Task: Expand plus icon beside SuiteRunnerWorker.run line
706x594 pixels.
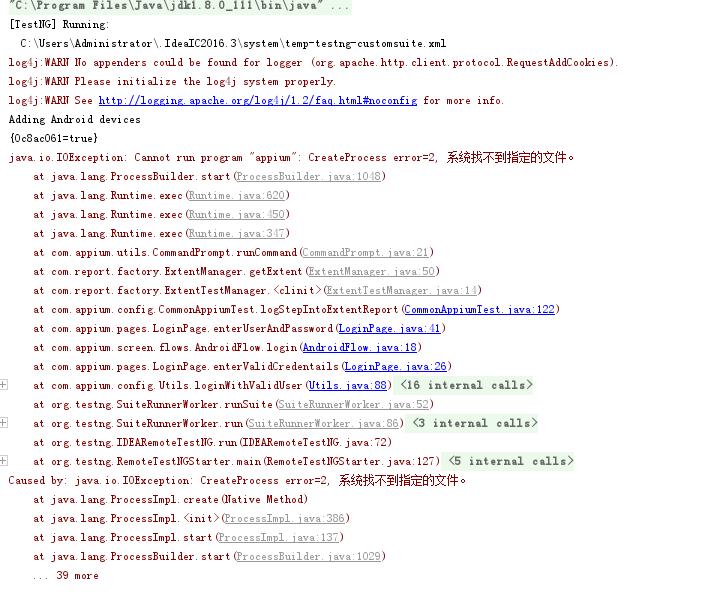Action: (x=4, y=422)
